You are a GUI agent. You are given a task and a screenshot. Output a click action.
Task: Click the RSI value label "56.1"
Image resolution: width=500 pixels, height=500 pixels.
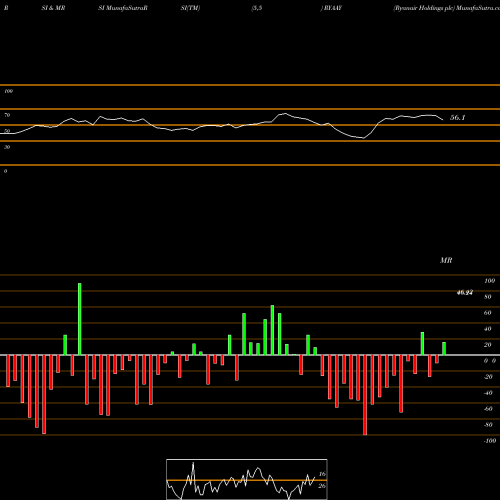click(x=457, y=118)
